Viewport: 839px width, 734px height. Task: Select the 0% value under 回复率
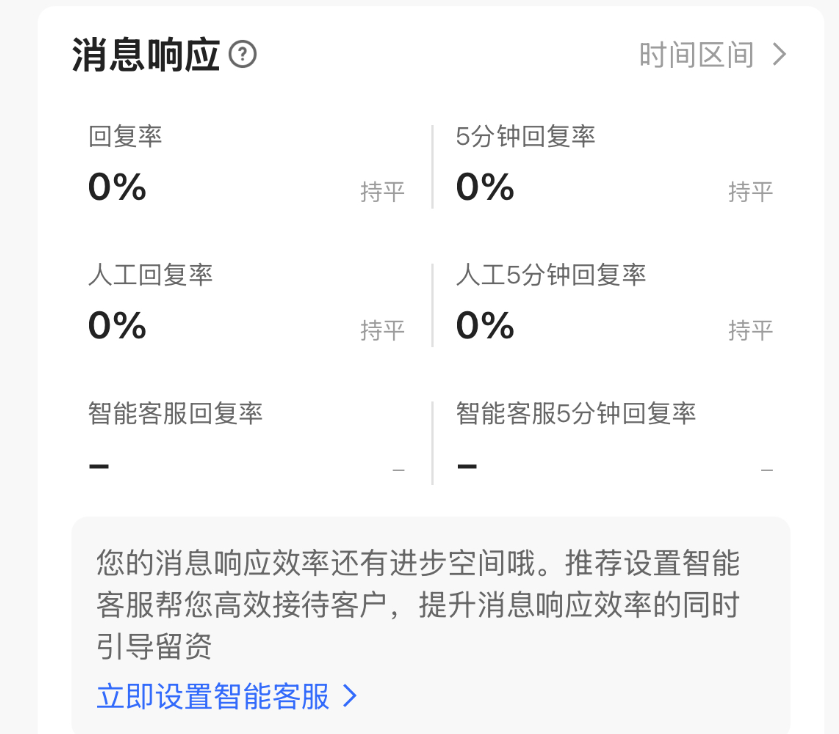coord(116,190)
